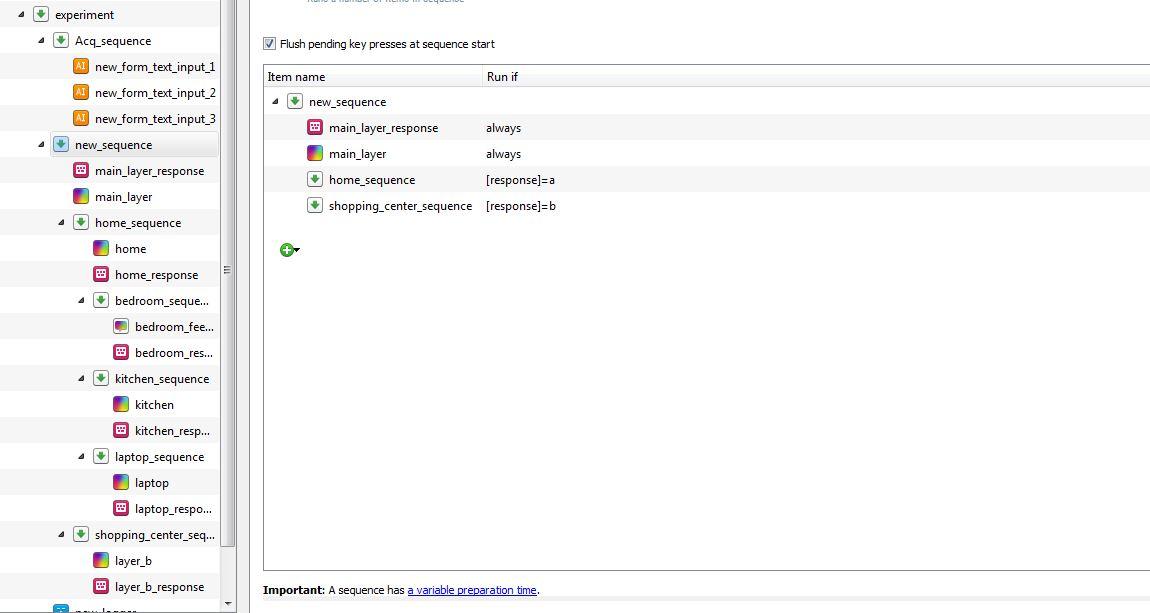This screenshot has height=613, width=1150.
Task: Open the green plus add-item dropdown
Action: [290, 250]
